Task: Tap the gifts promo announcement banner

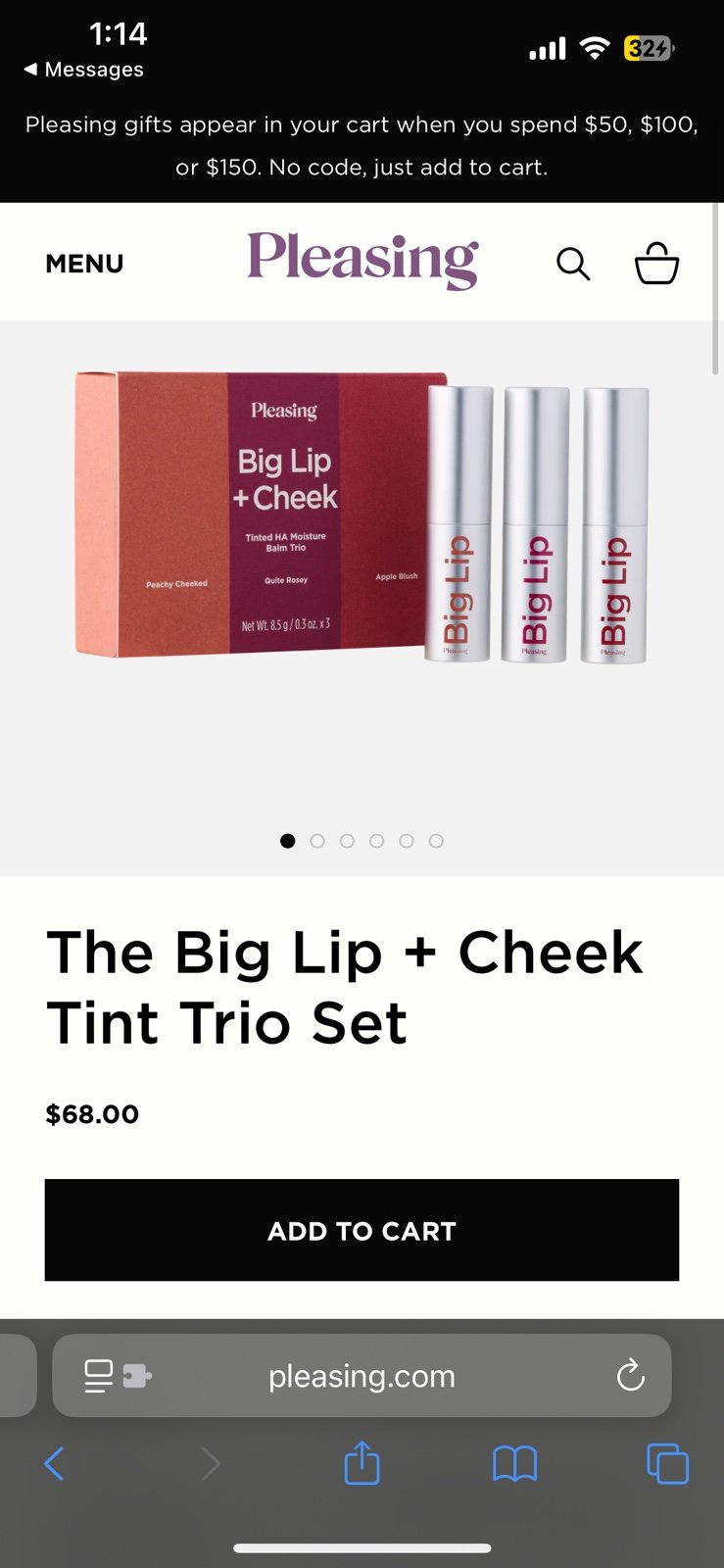Action: [x=362, y=146]
